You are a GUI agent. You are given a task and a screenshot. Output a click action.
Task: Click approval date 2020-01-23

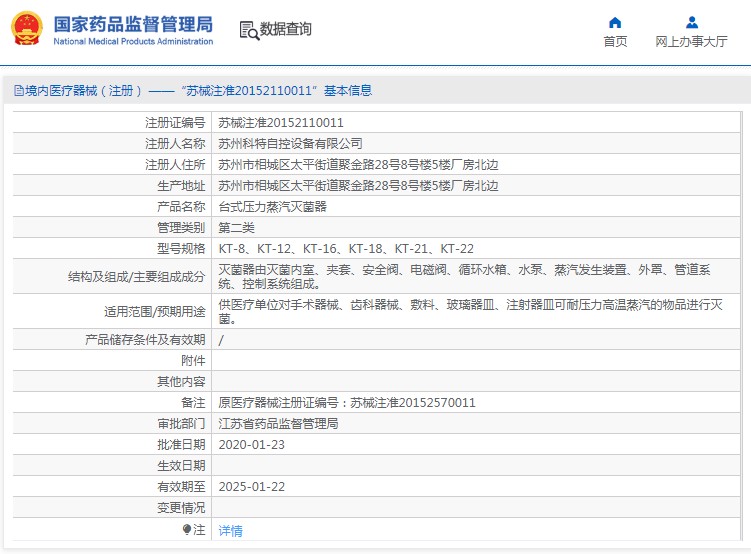251,445
